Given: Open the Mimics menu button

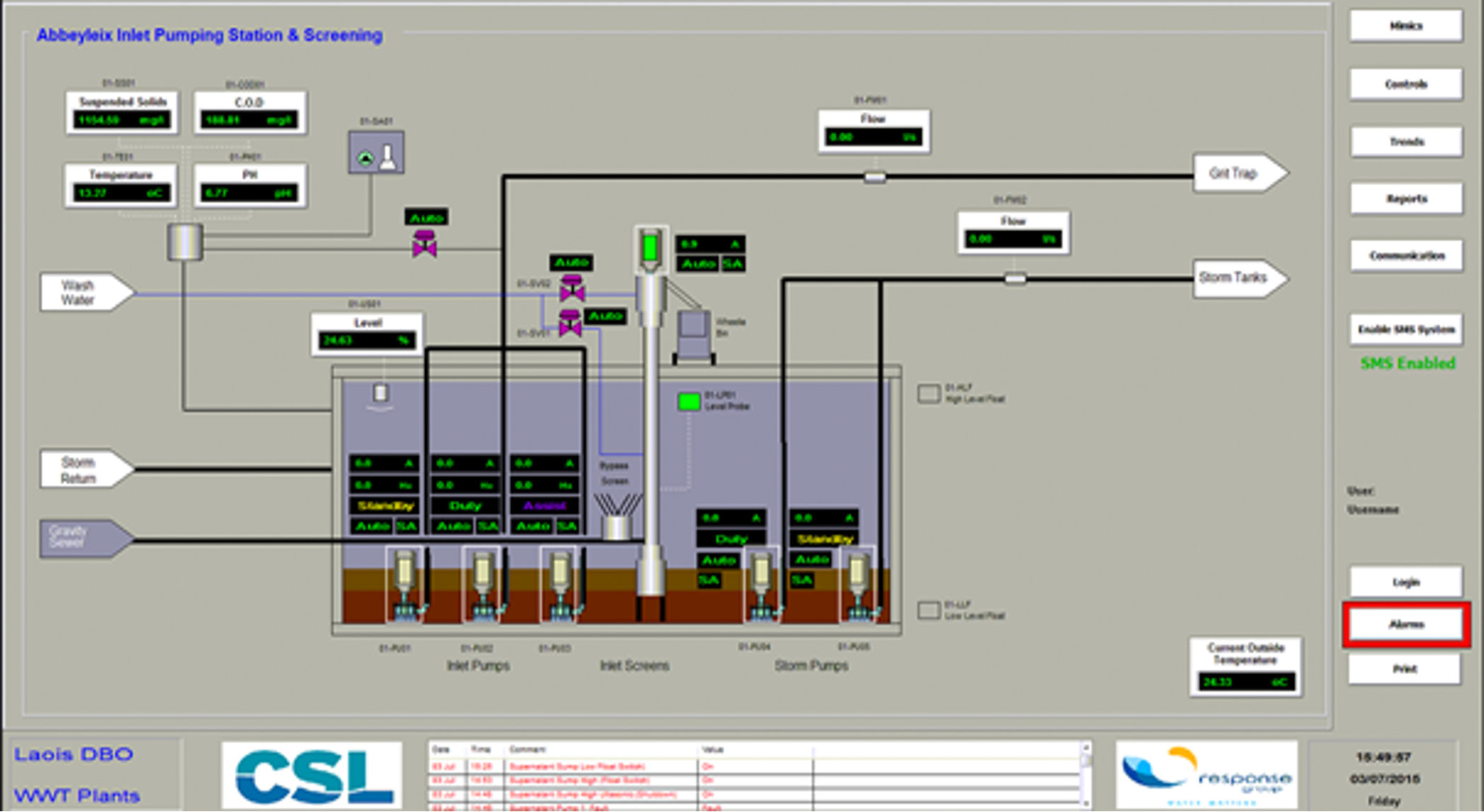Looking at the screenshot, I should 1405,26.
